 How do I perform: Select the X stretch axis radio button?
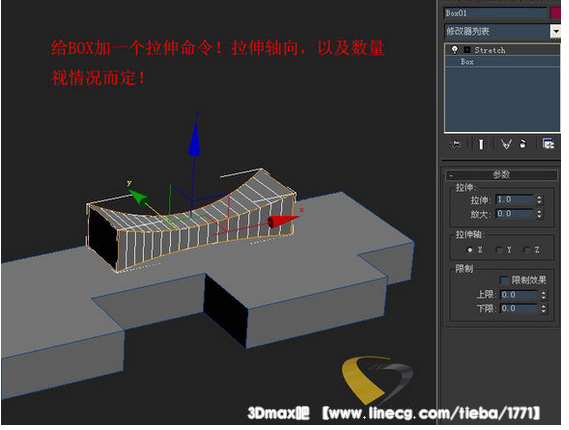pyautogui.click(x=470, y=250)
